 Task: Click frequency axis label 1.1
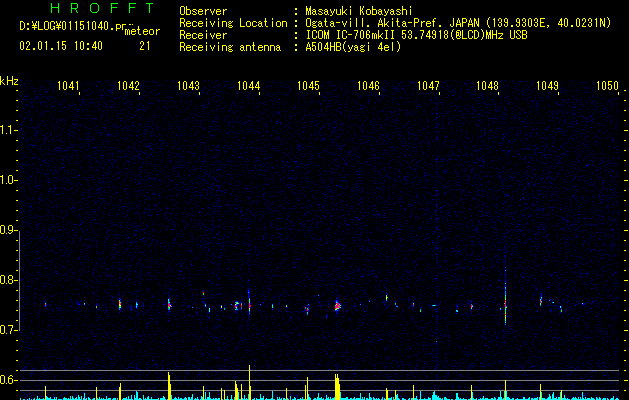pyautogui.click(x=7, y=130)
